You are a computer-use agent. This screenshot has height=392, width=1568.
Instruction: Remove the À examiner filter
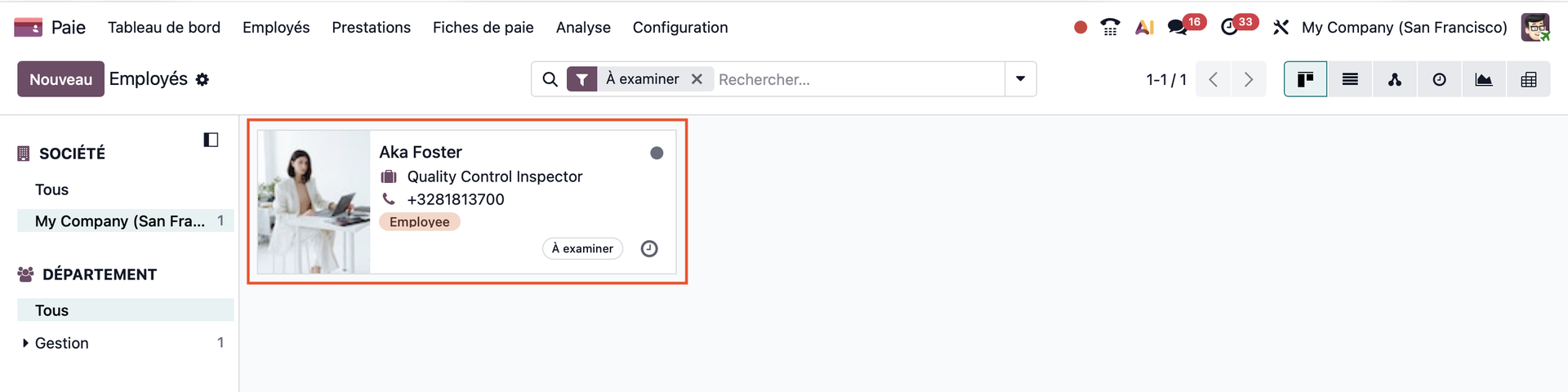coord(697,79)
